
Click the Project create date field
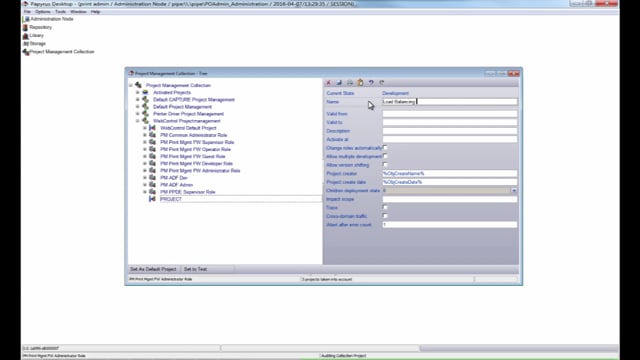(450, 182)
